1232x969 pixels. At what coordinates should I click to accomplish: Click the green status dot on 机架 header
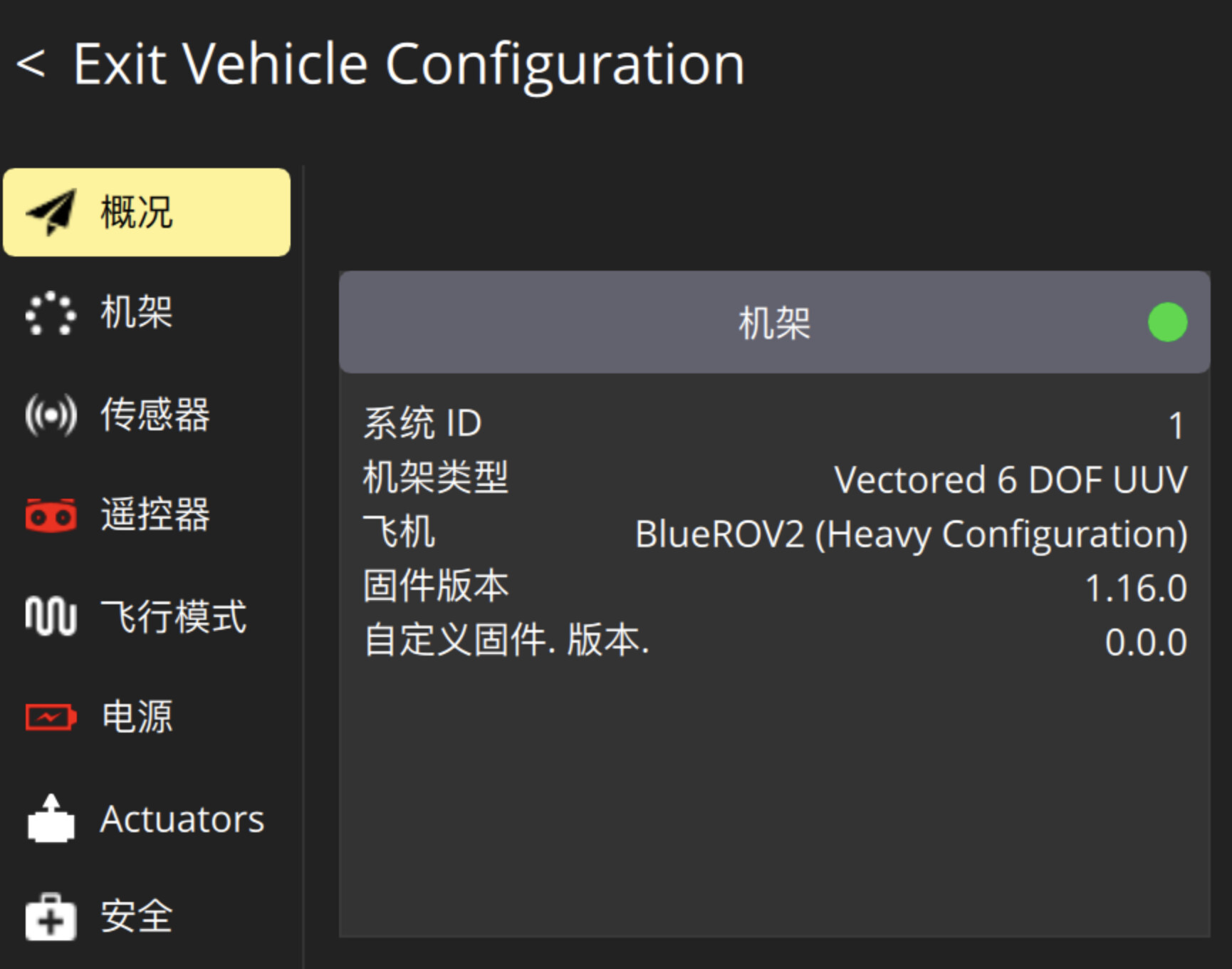[1167, 322]
